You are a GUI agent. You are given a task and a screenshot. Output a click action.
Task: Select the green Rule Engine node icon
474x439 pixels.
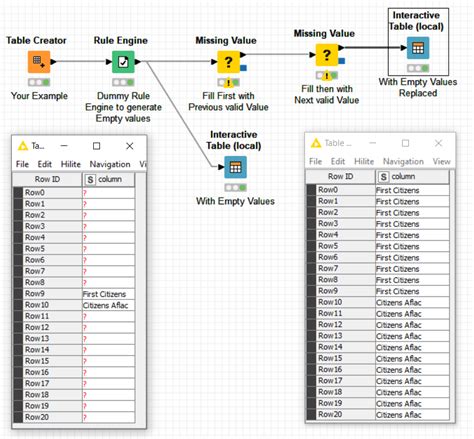point(123,62)
